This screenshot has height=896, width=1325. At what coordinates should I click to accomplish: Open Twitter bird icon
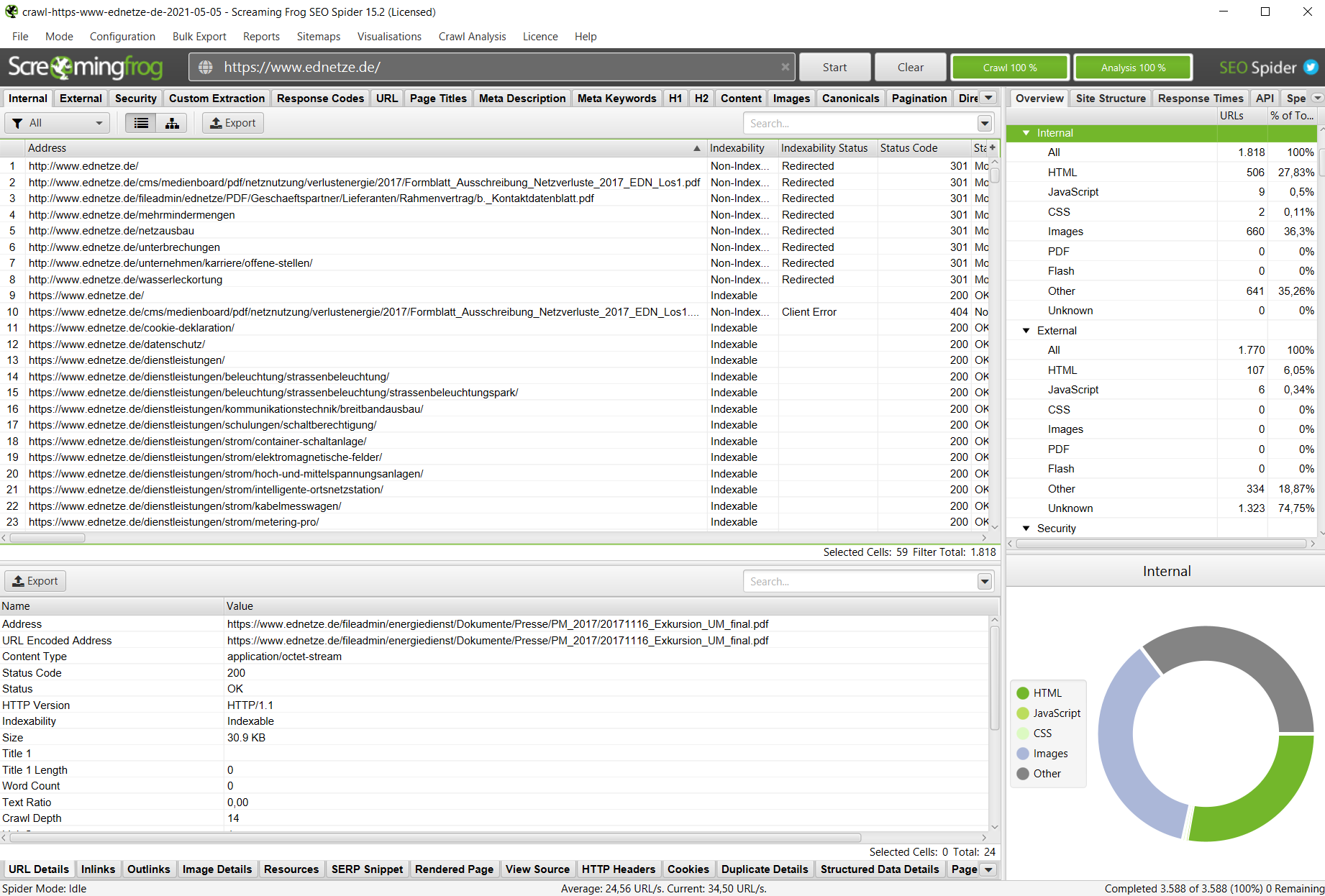(1311, 67)
